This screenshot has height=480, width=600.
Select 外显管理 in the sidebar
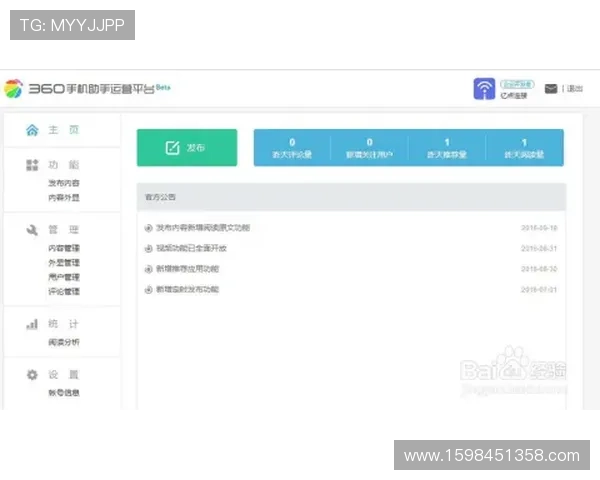pos(64,263)
